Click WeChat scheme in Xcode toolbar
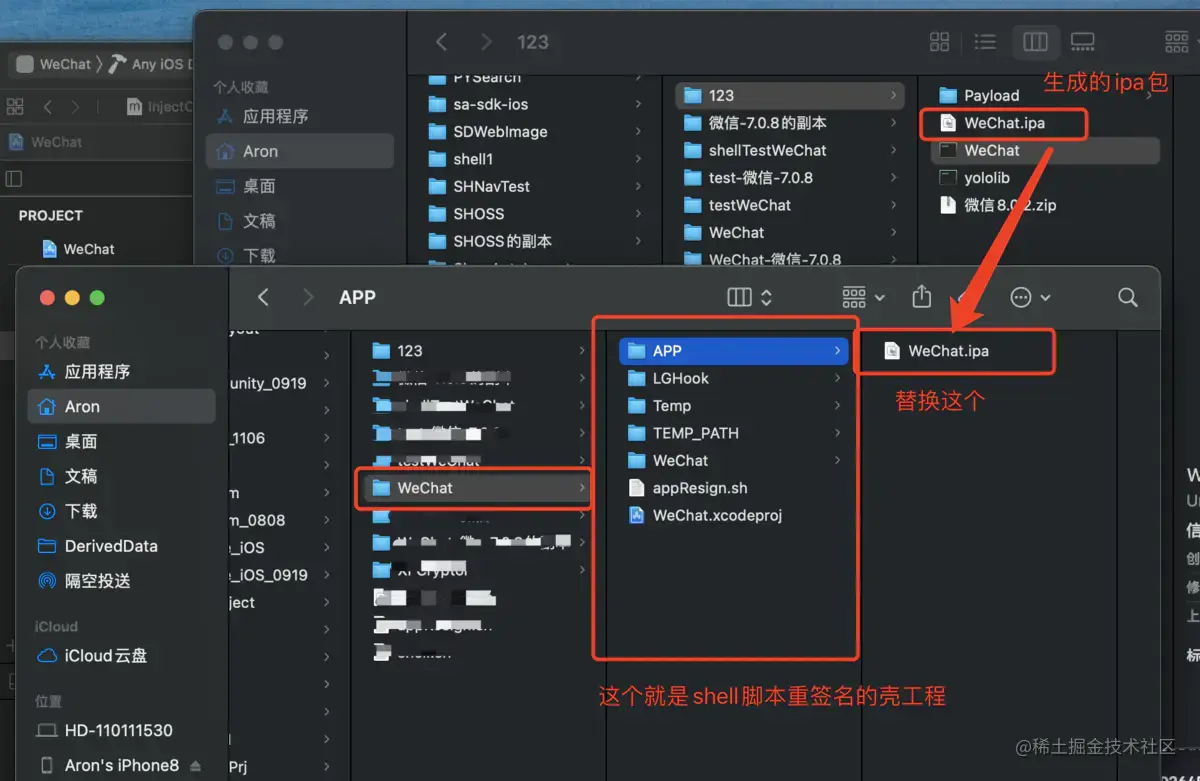Image resolution: width=1200 pixels, height=781 pixels. [54, 64]
